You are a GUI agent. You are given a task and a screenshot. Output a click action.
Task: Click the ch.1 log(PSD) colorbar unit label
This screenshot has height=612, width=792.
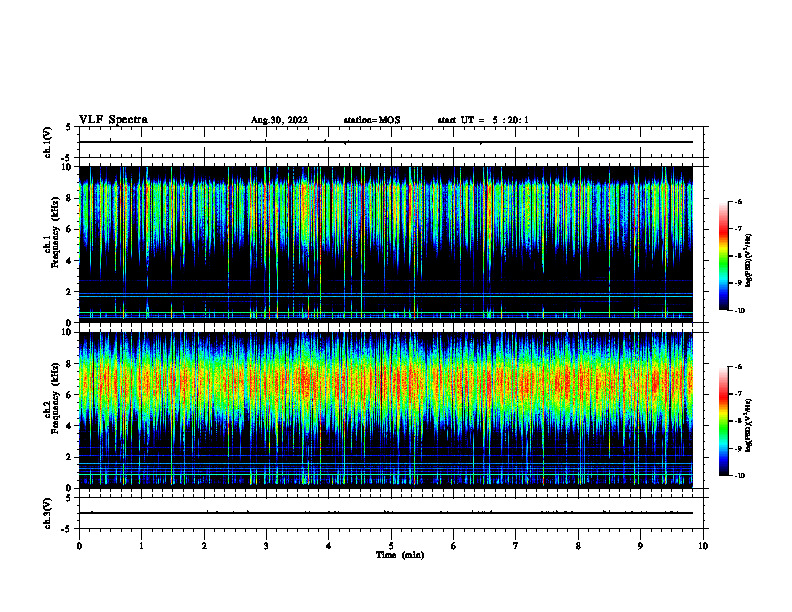click(749, 261)
